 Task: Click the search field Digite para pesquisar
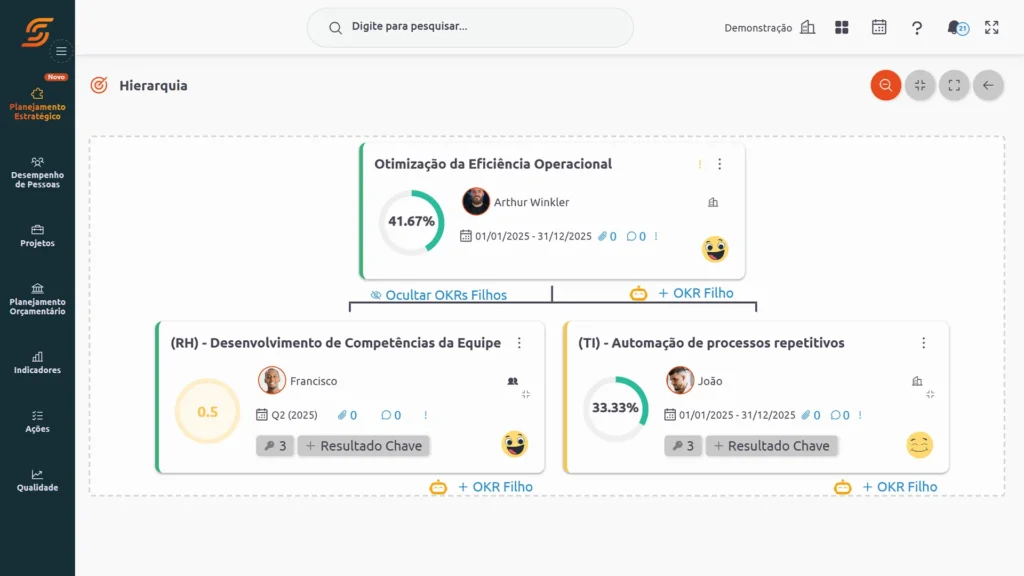(x=470, y=27)
